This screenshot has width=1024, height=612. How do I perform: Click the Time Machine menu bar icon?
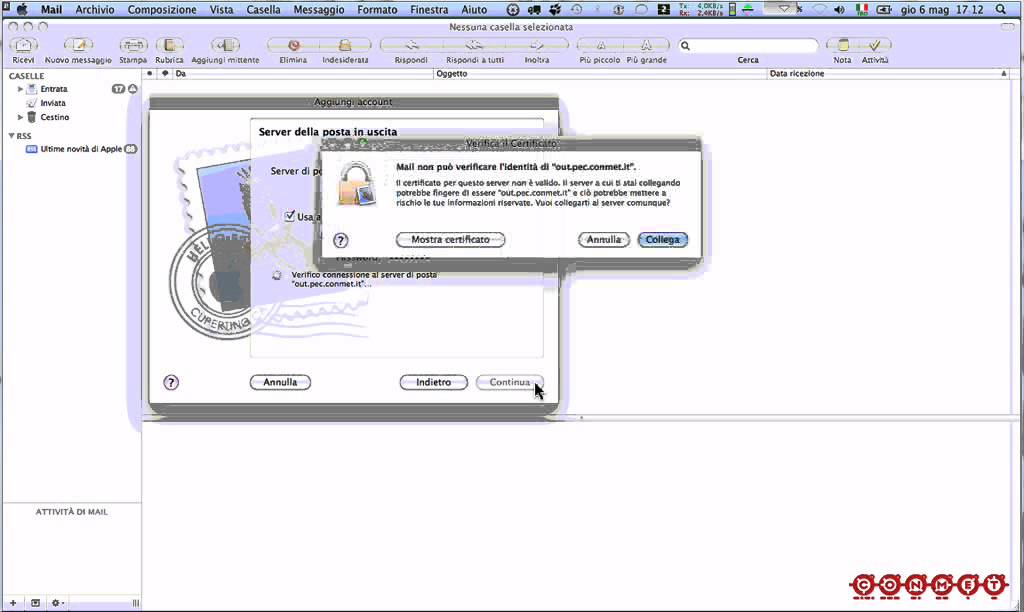point(576,10)
